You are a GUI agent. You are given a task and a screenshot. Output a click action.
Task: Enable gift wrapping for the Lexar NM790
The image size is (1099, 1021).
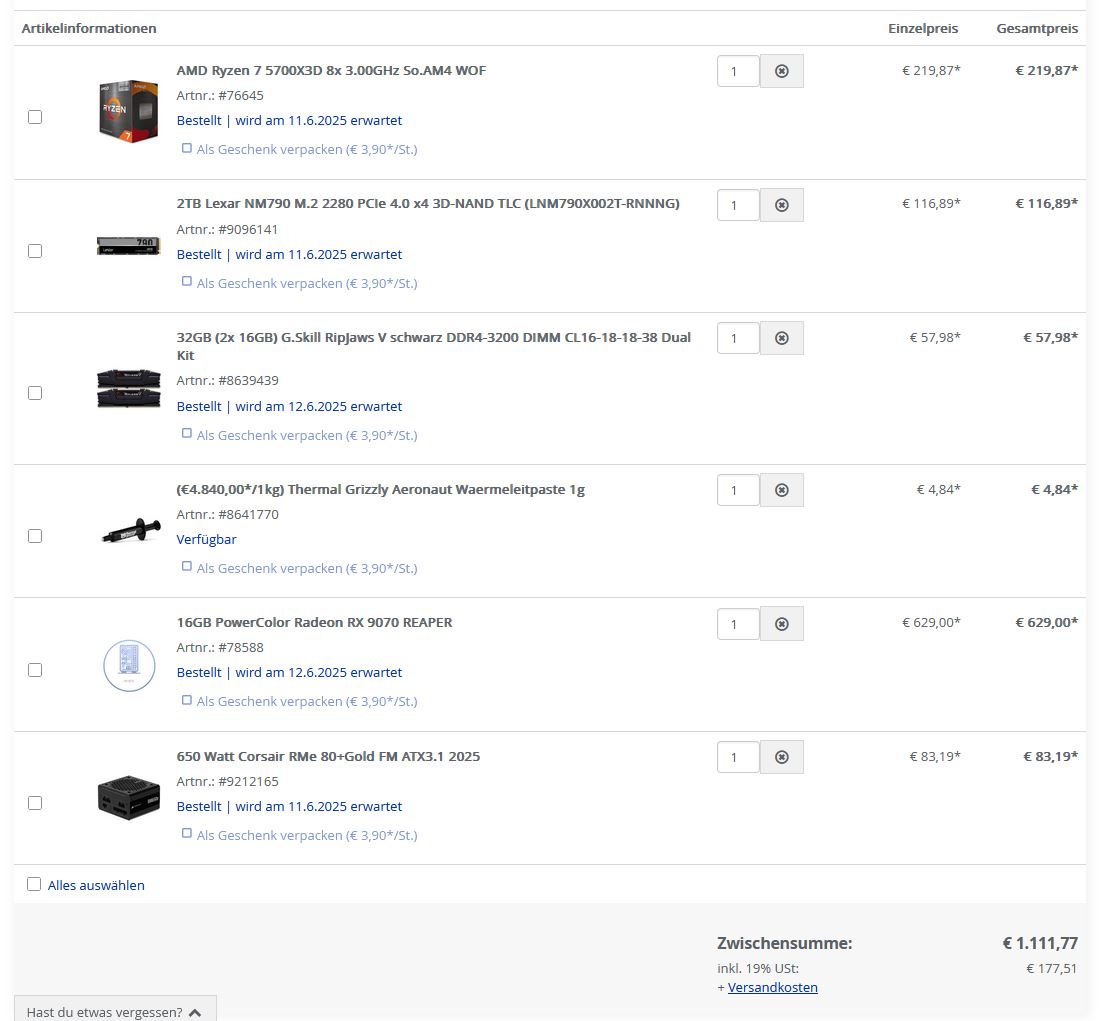[186, 281]
